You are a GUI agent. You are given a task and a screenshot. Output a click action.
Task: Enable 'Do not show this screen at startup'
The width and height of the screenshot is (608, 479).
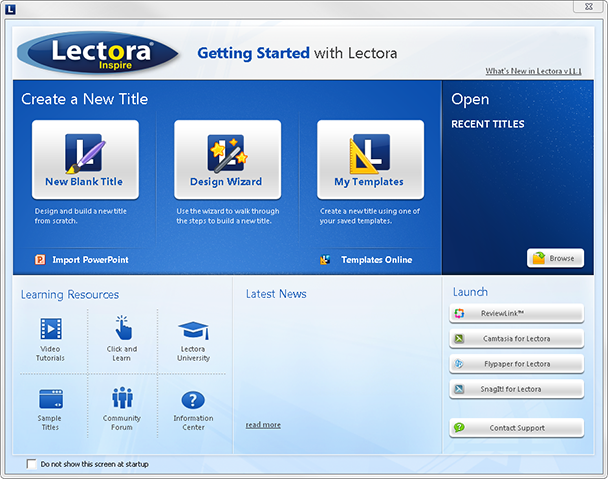[x=32, y=464]
